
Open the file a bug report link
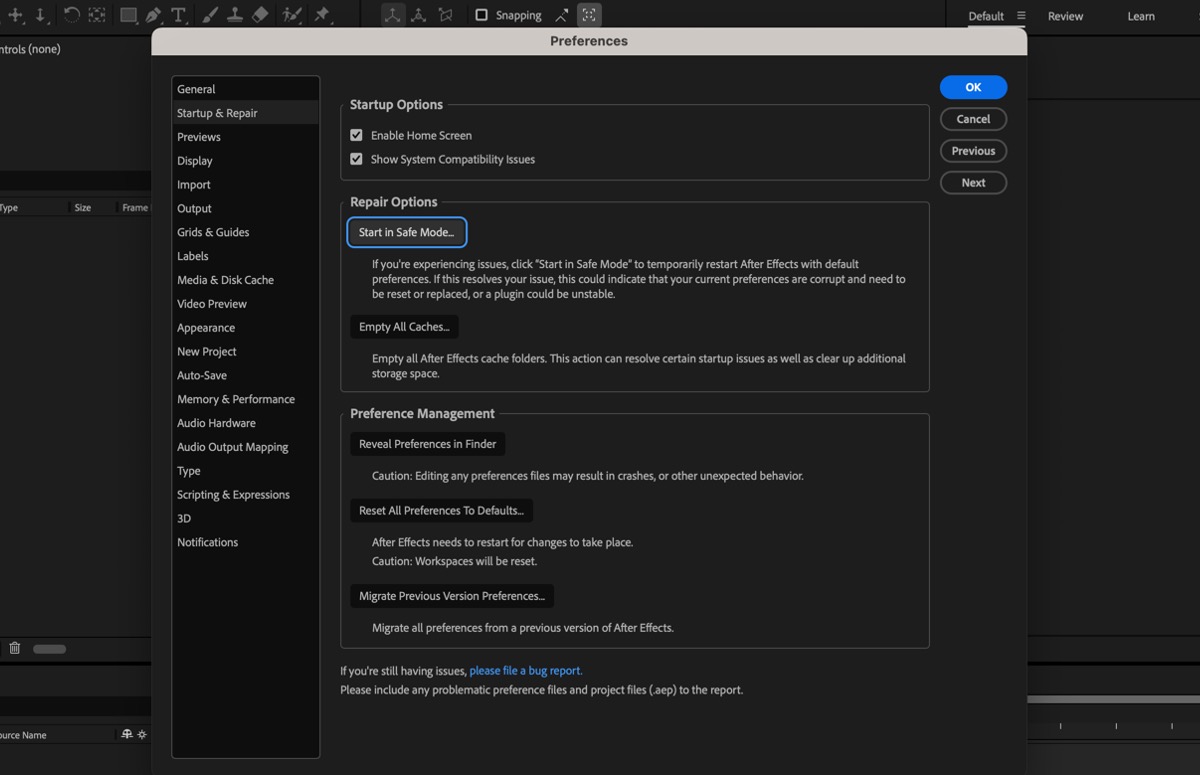point(526,671)
